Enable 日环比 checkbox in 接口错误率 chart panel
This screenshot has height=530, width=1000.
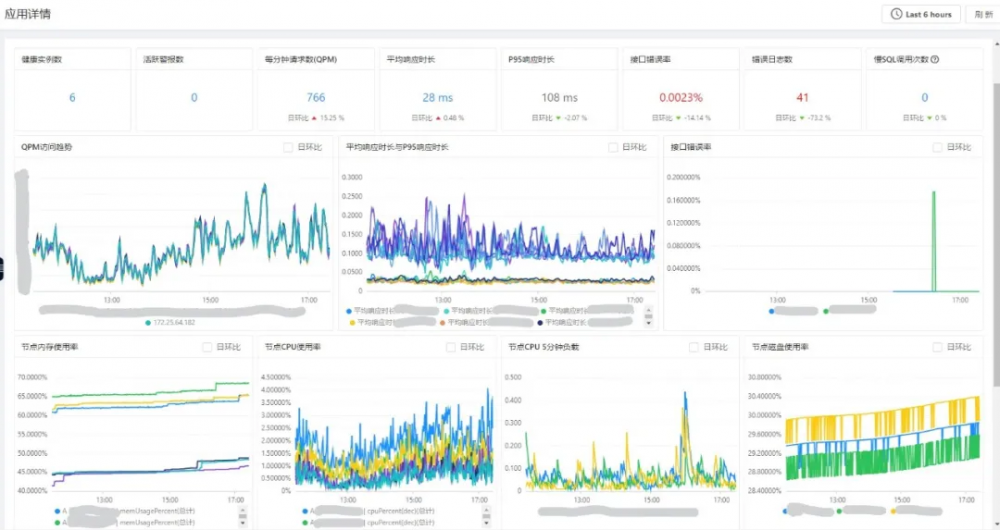coord(938,147)
